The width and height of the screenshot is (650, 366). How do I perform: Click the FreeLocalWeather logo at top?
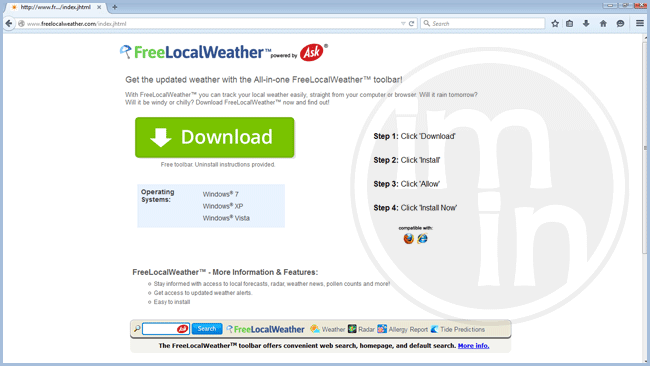(195, 52)
